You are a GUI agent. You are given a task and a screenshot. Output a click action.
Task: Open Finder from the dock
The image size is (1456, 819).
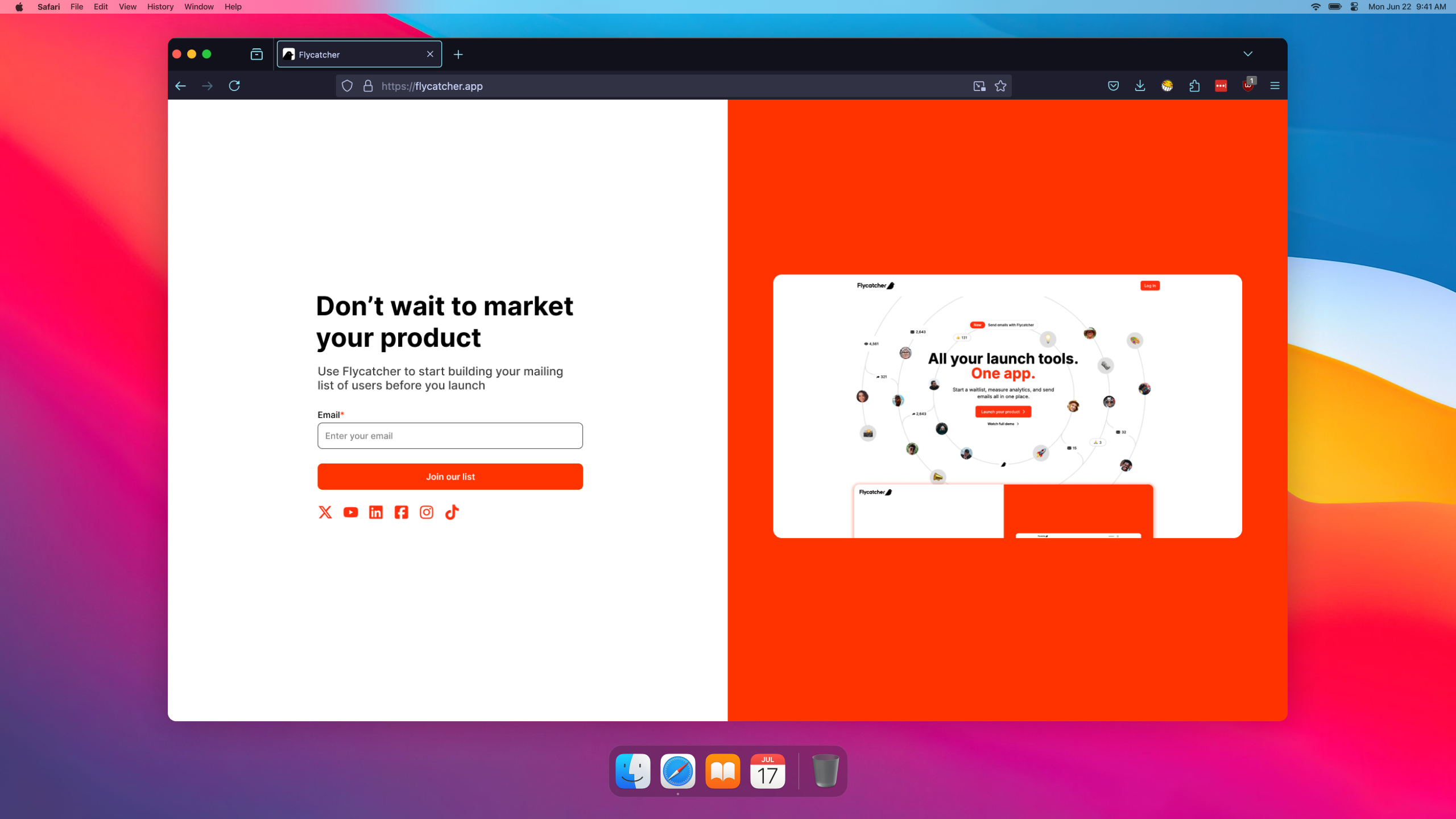tap(632, 771)
